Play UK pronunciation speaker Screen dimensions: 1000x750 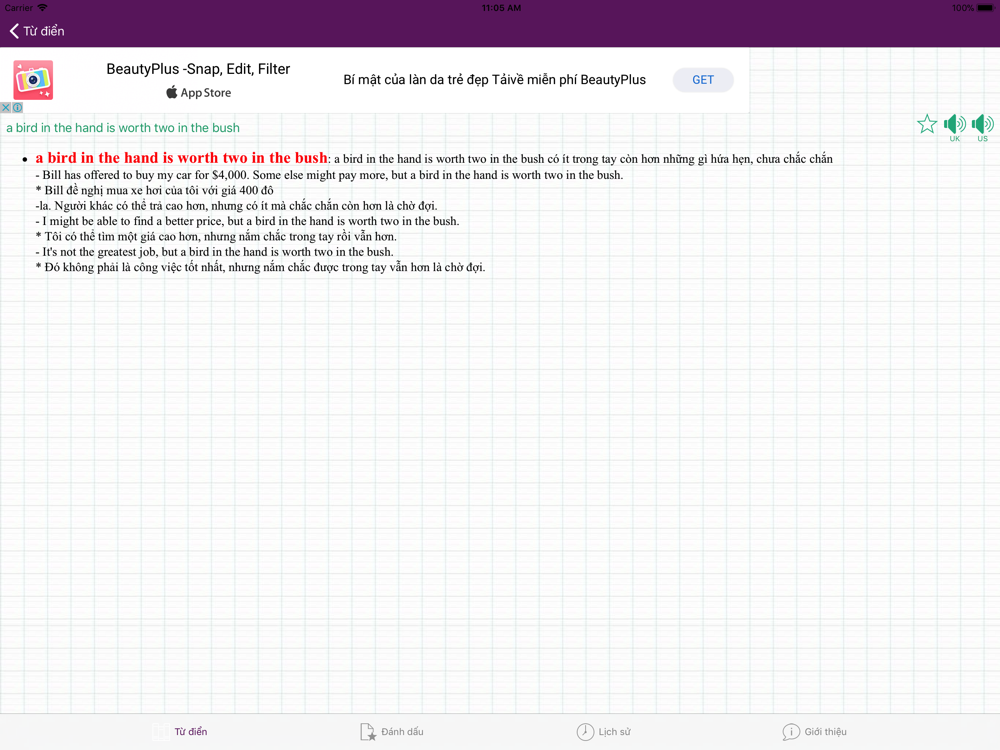click(x=955, y=126)
